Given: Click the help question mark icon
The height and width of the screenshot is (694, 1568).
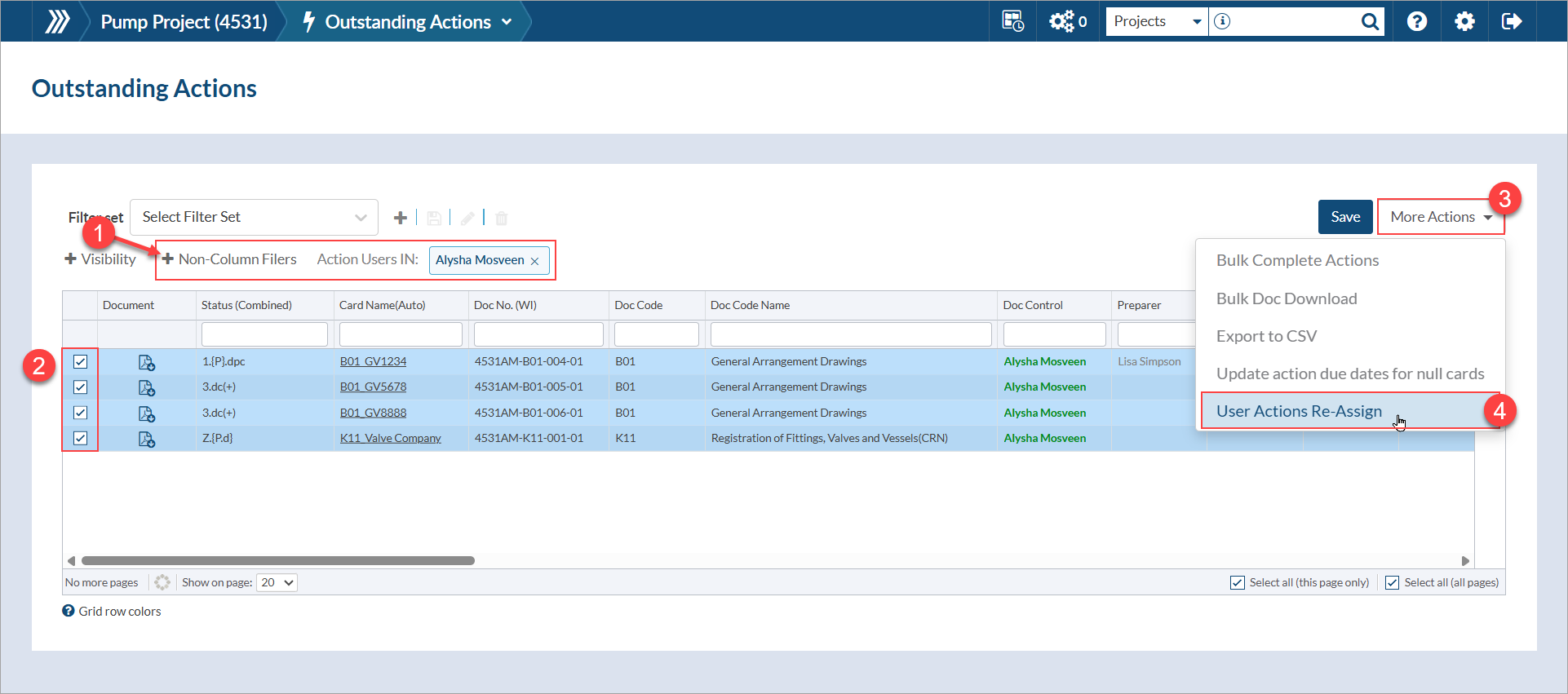Looking at the screenshot, I should point(1417,21).
